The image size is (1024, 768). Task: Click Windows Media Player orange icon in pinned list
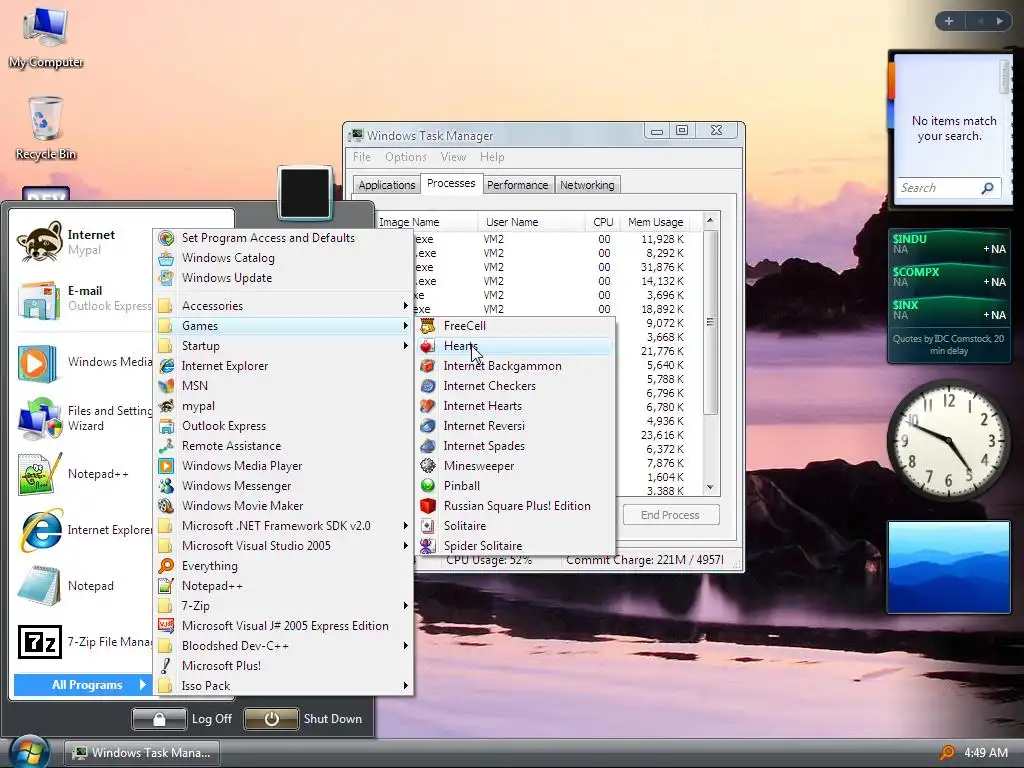[x=37, y=363]
